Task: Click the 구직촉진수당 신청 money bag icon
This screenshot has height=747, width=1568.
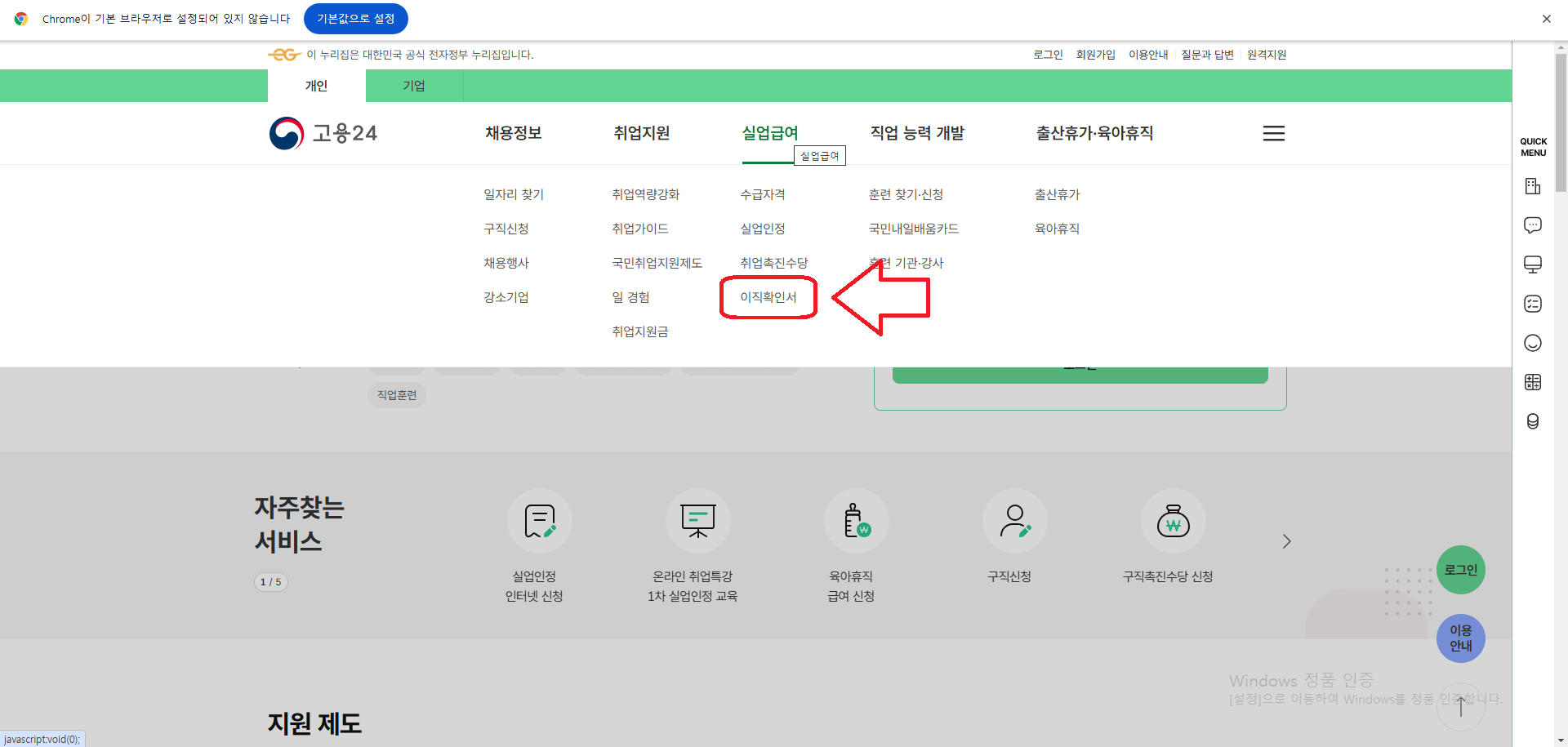Action: [1173, 521]
